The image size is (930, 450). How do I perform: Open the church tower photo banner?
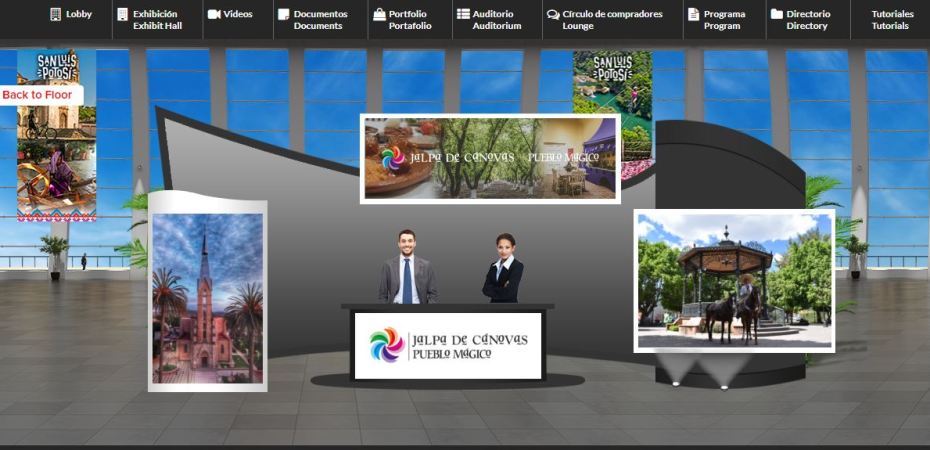click(x=207, y=297)
